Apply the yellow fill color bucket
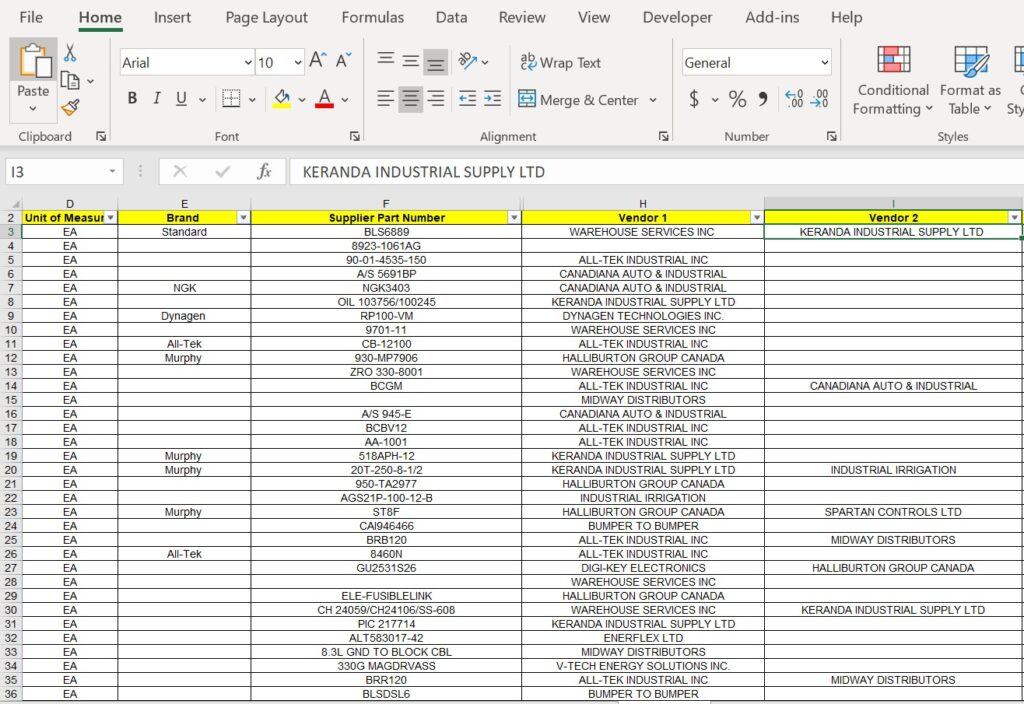The width and height of the screenshot is (1024, 704). 282,99
